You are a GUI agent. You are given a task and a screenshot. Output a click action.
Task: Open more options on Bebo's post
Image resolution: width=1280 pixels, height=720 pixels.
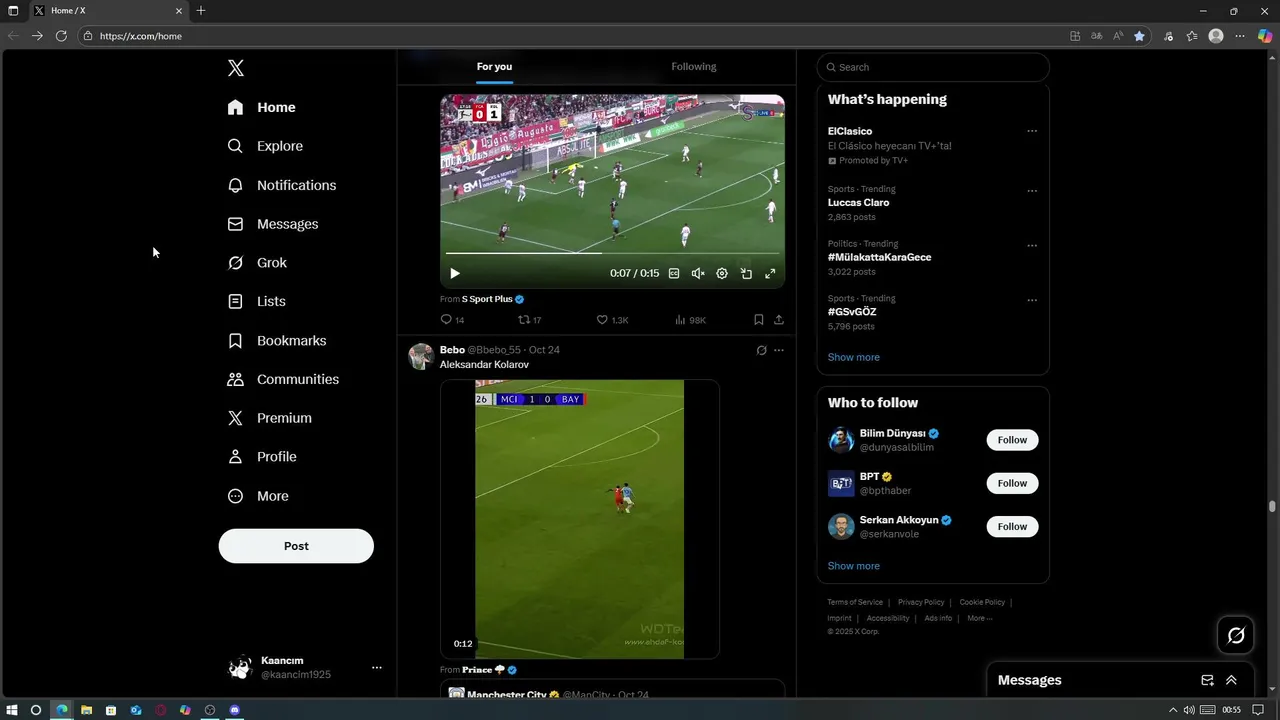779,350
